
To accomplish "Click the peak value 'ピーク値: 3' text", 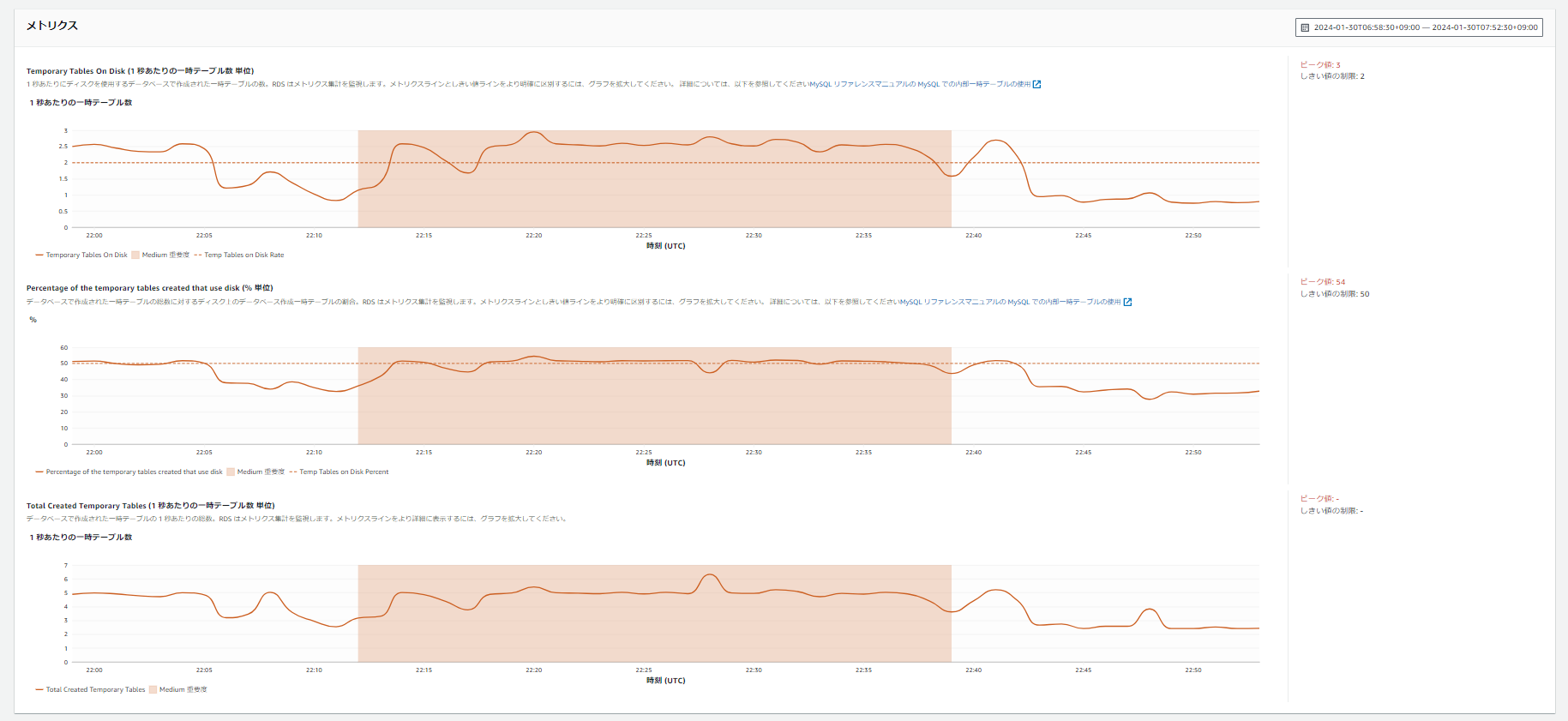I will (1320, 65).
